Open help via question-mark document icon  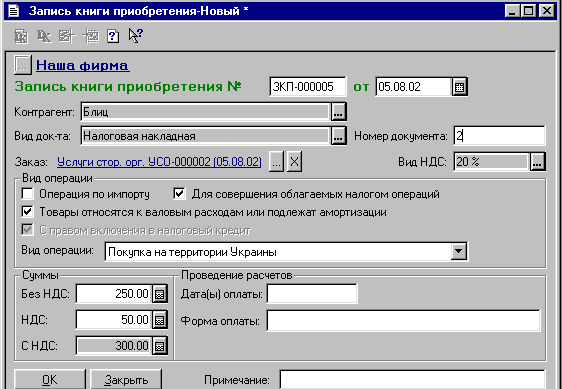[x=113, y=36]
